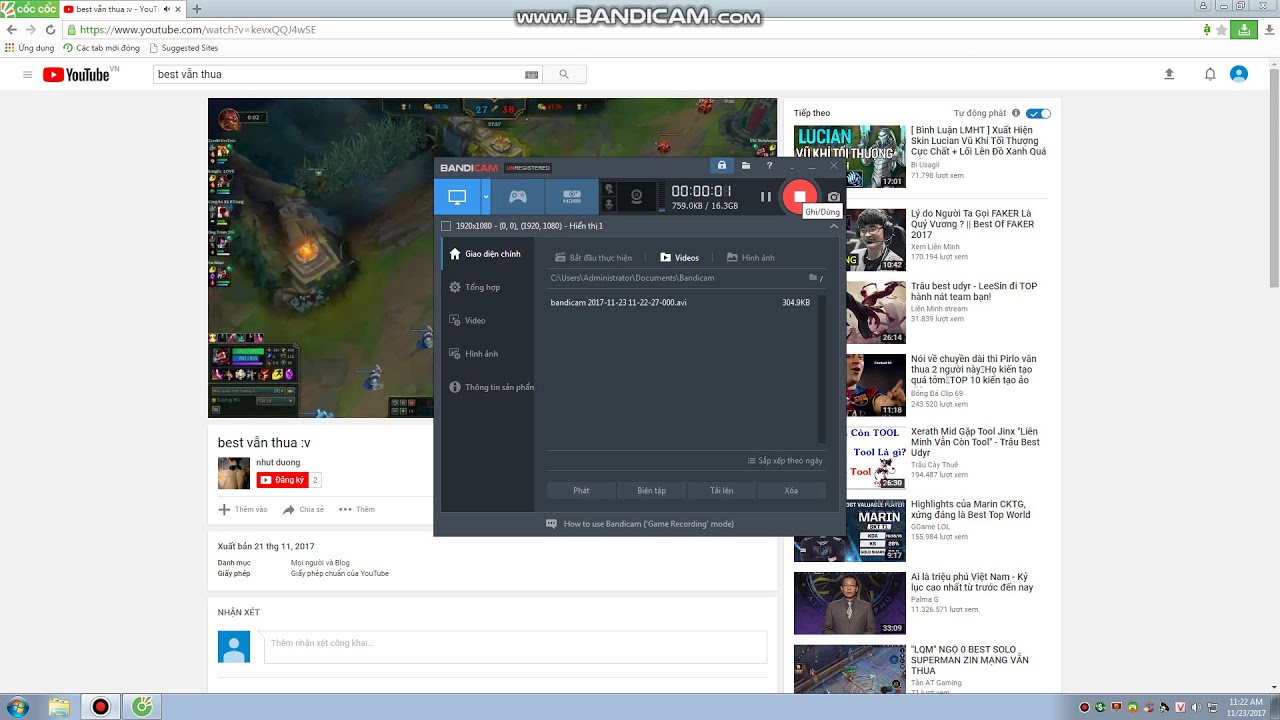Take a screenshot with the Bandicam camera icon

coord(834,197)
